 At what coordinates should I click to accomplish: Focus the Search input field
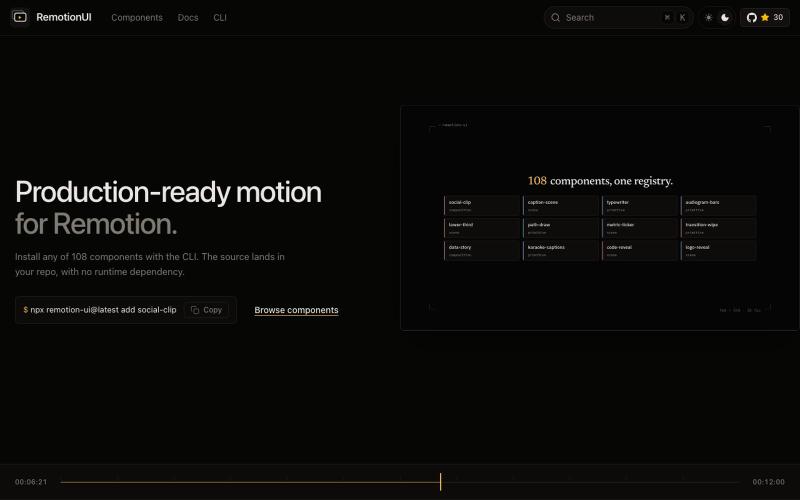click(x=618, y=17)
